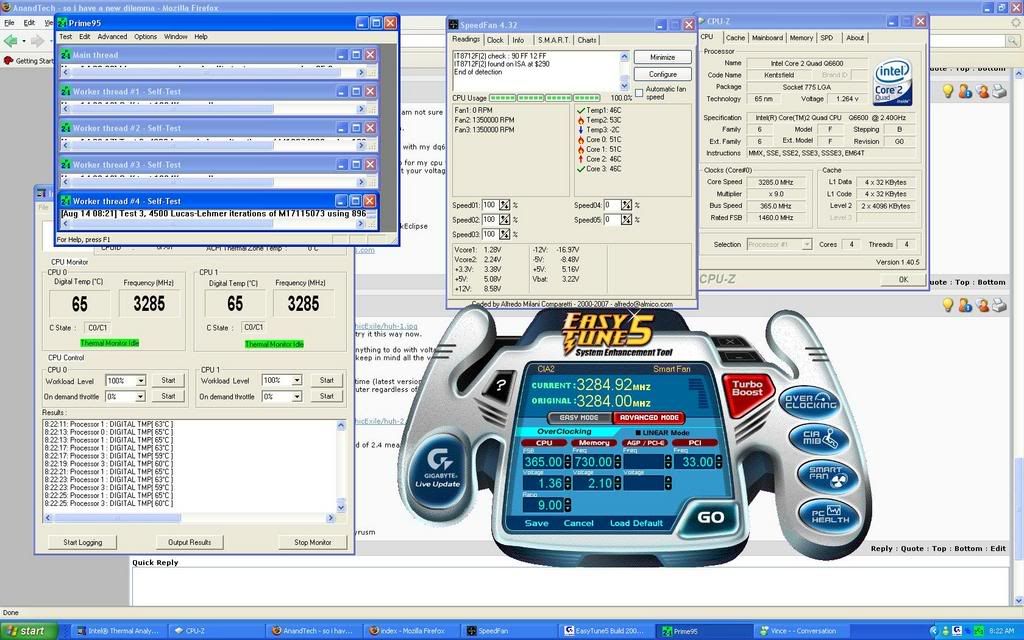Image resolution: width=1024 pixels, height=640 pixels.
Task: Open the SPD tab in CPU-Z
Action: pos(827,38)
